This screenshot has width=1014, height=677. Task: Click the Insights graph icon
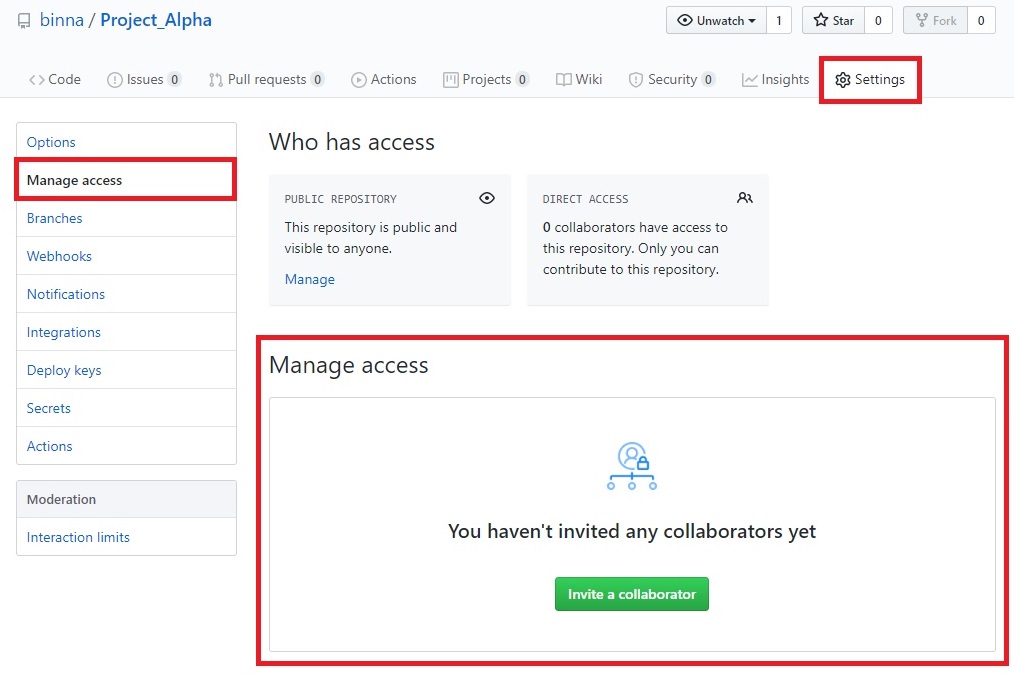[750, 80]
